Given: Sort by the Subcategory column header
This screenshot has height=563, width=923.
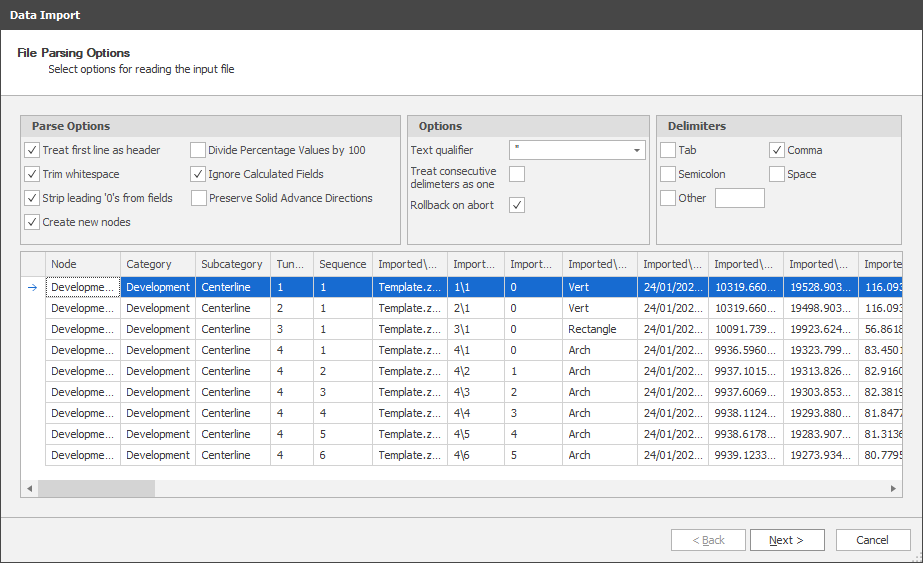Looking at the screenshot, I should (233, 264).
